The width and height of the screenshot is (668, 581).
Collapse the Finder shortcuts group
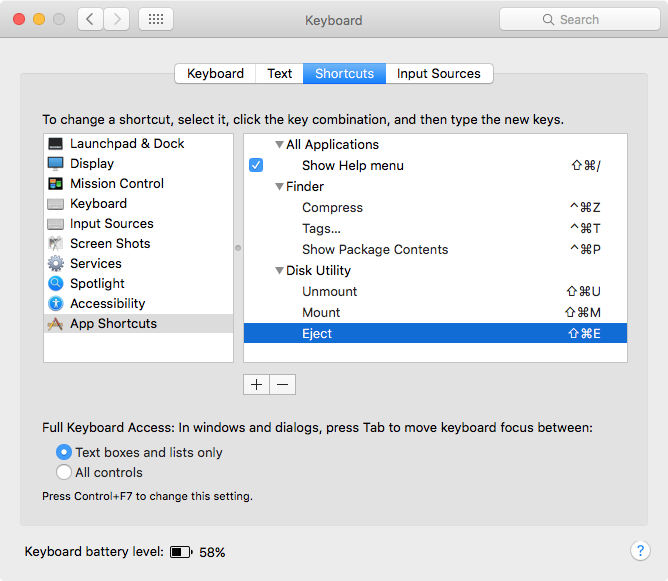pyautogui.click(x=279, y=187)
